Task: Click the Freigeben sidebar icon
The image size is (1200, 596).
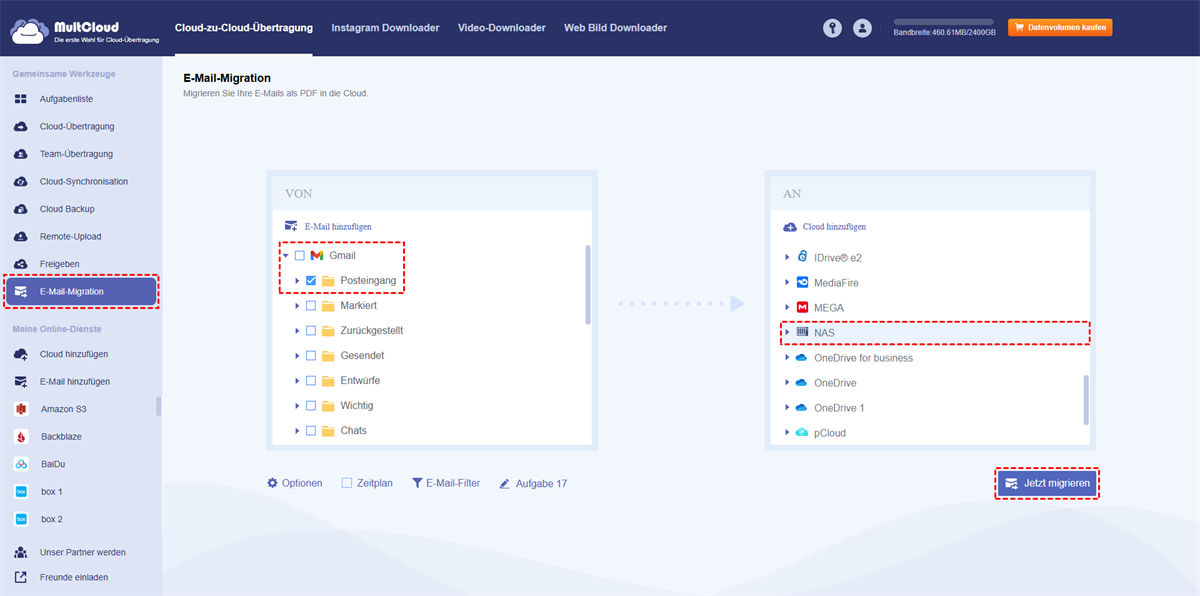Action: click(x=21, y=264)
